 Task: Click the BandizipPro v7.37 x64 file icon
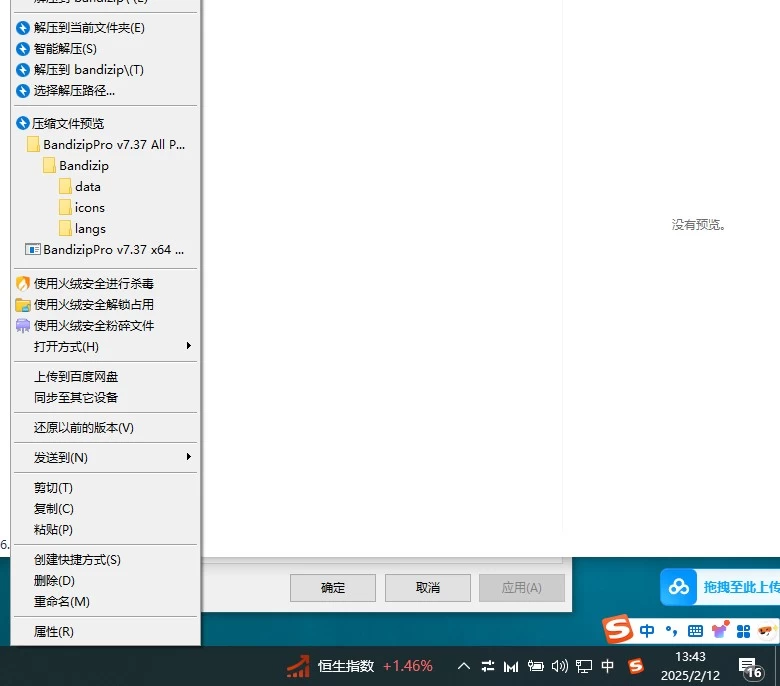33,249
